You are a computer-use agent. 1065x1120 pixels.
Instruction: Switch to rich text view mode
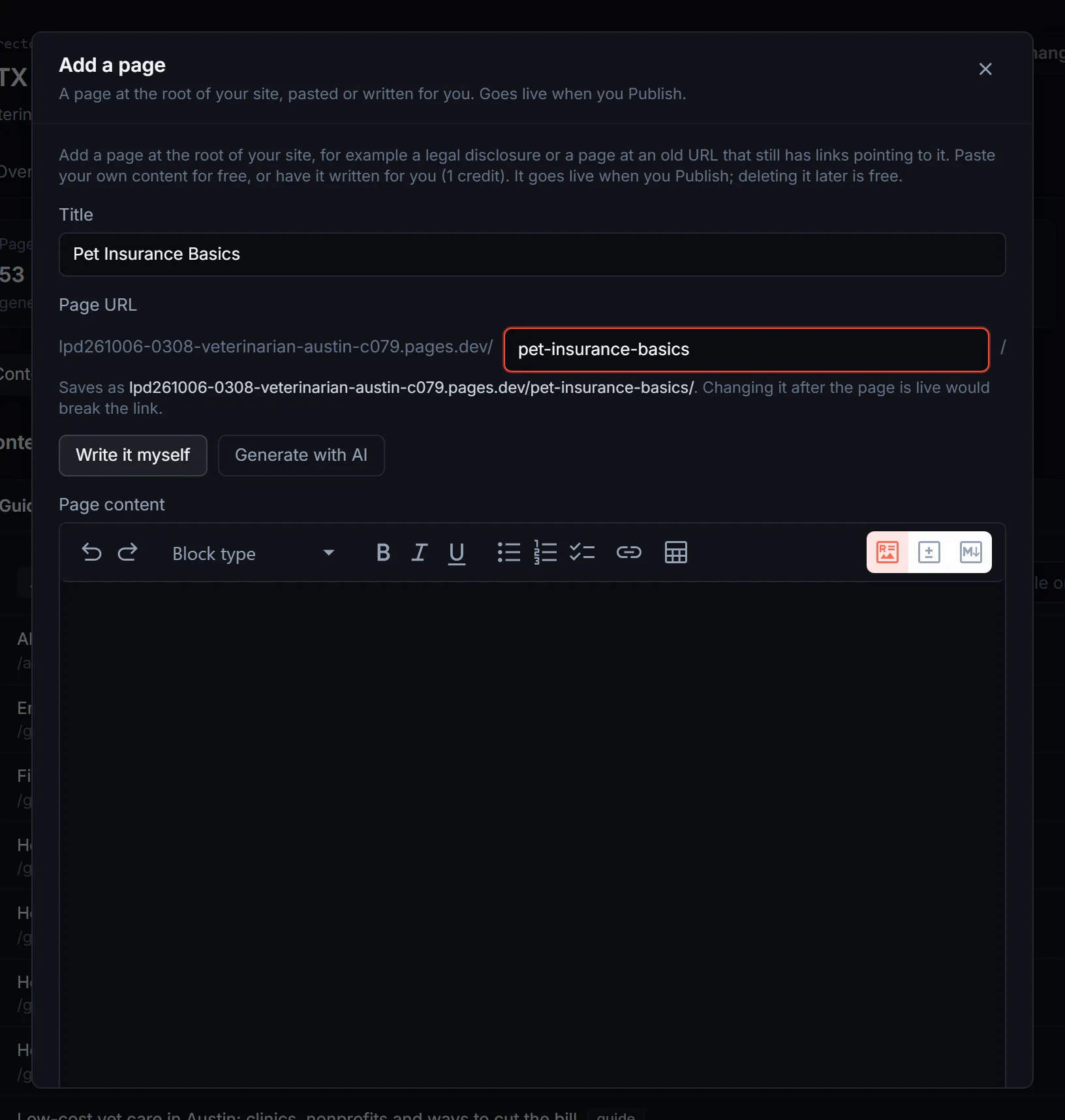pos(887,552)
